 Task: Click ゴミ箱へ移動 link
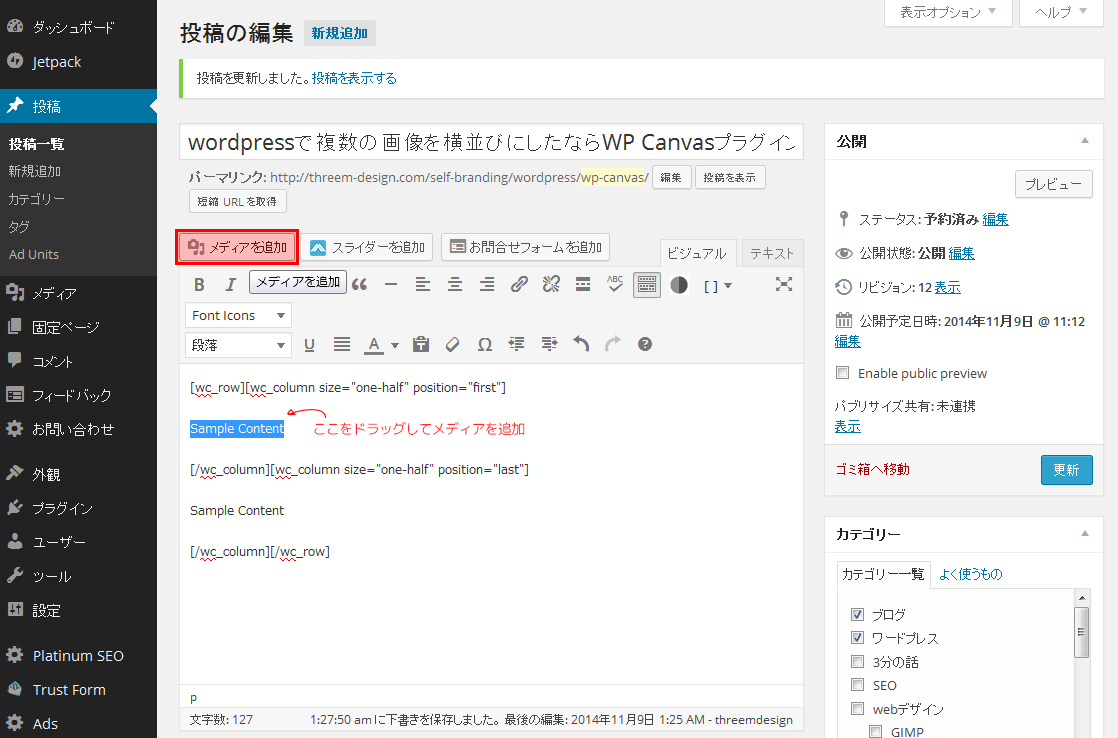pyautogui.click(x=873, y=469)
